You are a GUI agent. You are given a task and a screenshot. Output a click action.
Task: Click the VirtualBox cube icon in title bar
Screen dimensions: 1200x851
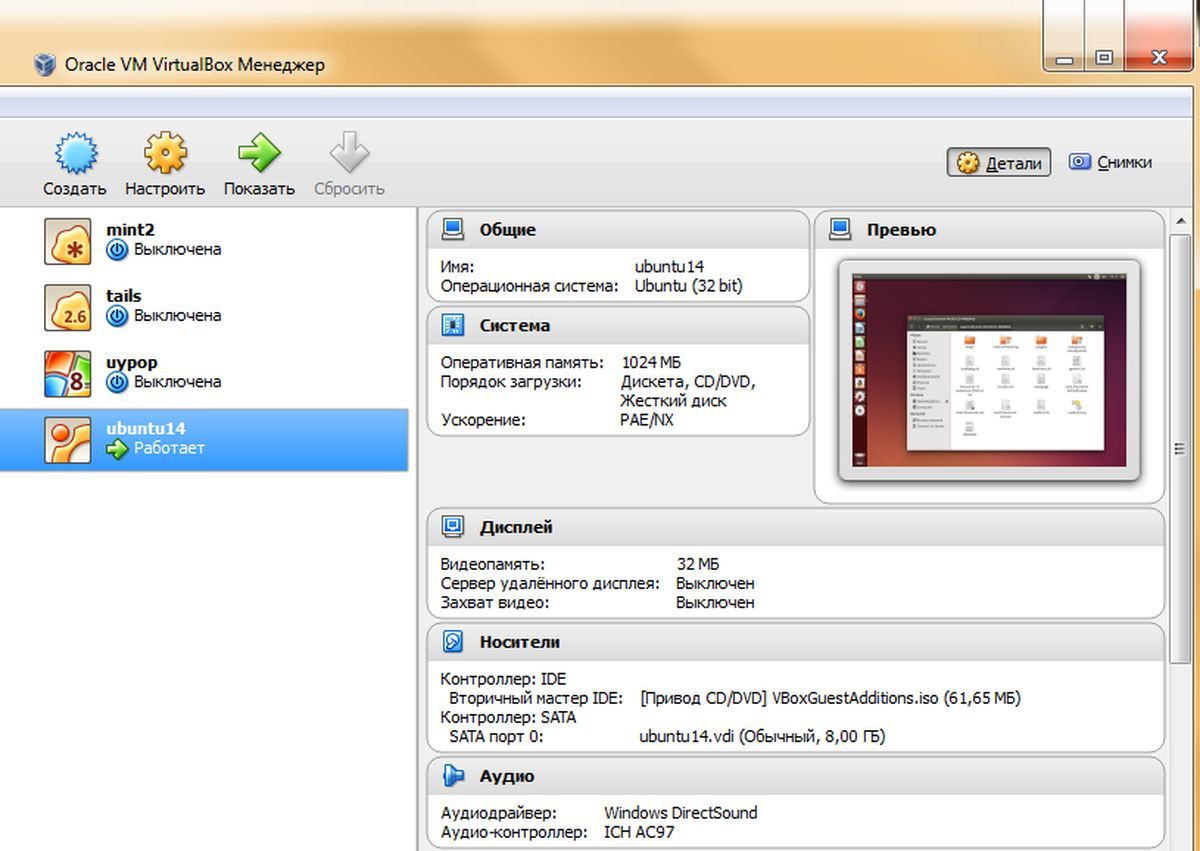45,65
